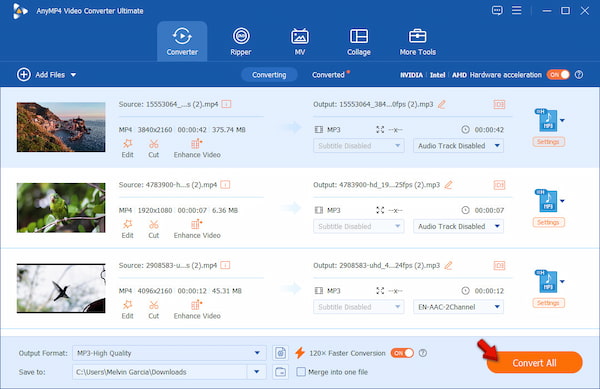Select the Converting tab
The height and width of the screenshot is (389, 600).
pyautogui.click(x=269, y=75)
